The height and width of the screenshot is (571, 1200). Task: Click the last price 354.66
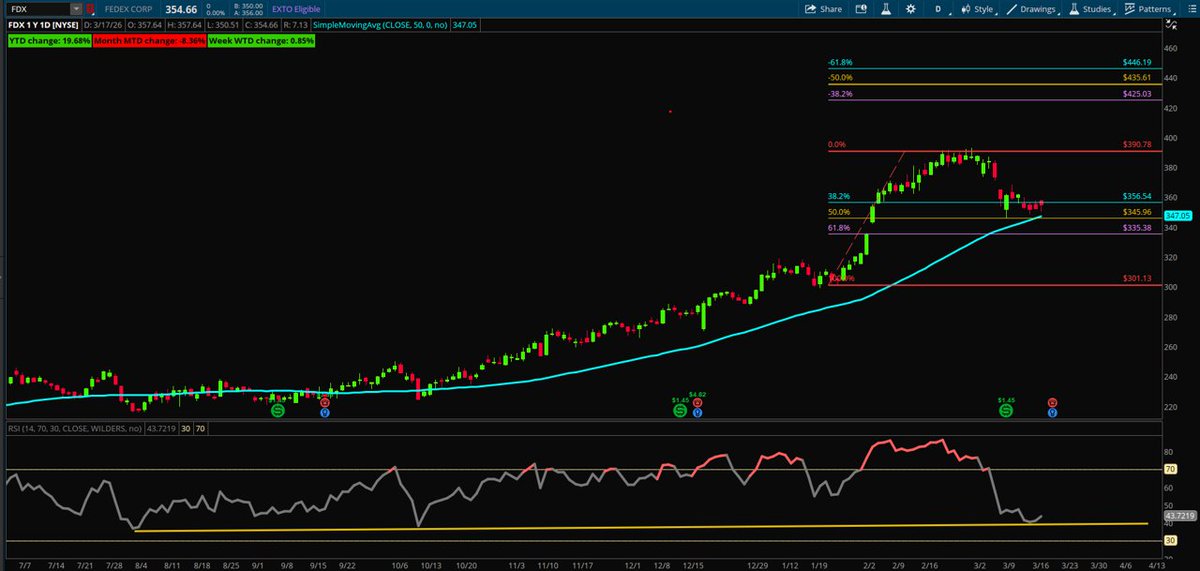point(182,9)
